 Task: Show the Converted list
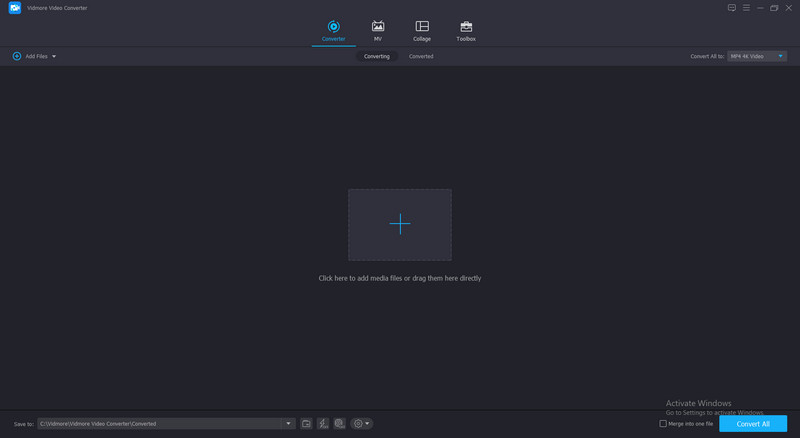pos(421,57)
